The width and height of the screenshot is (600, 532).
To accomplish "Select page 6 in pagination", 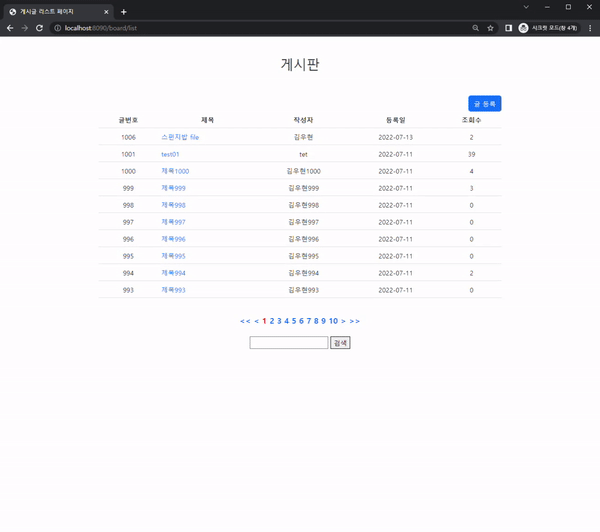I will pos(301,321).
